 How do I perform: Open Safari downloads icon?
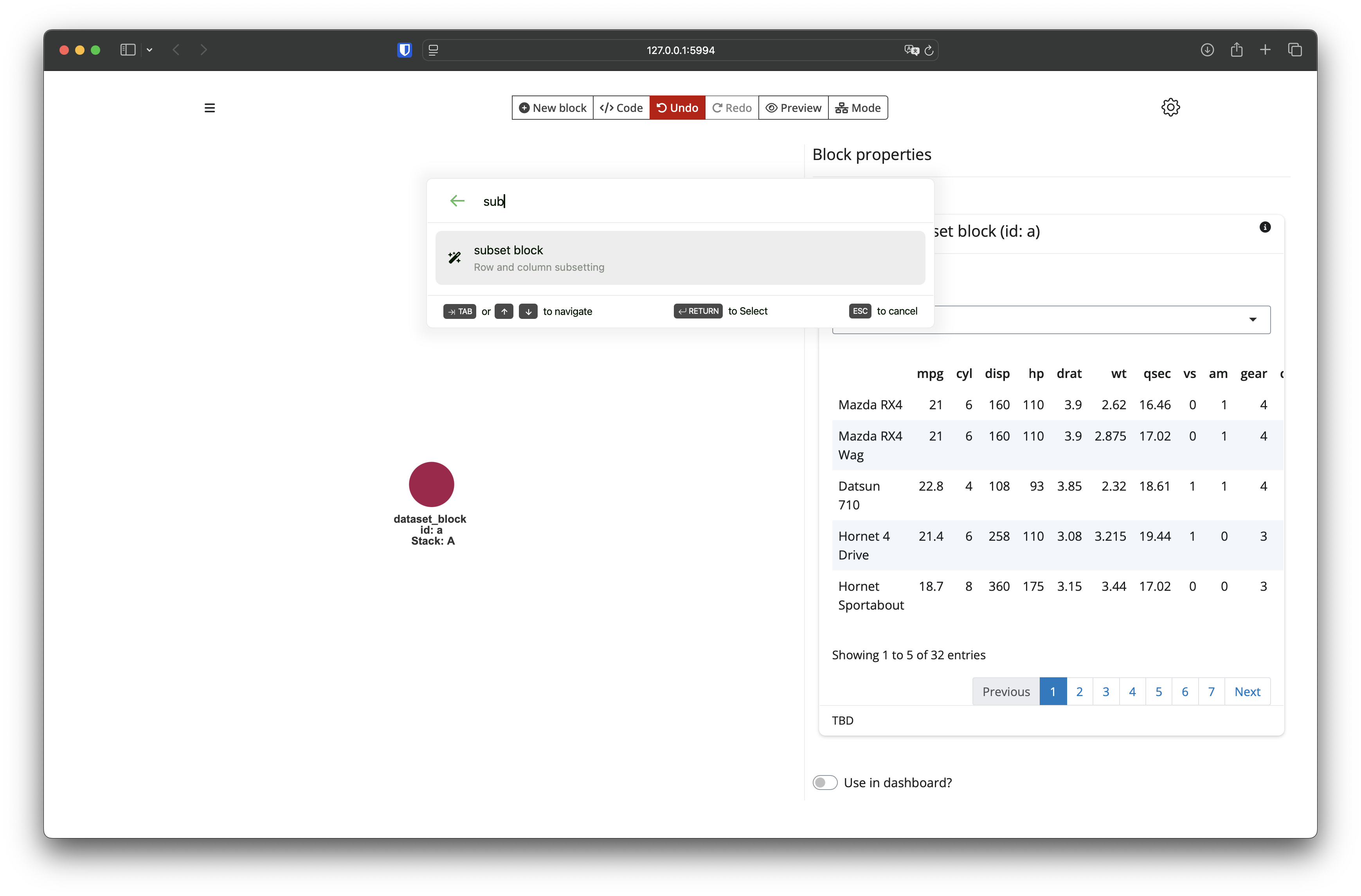pyautogui.click(x=1206, y=50)
